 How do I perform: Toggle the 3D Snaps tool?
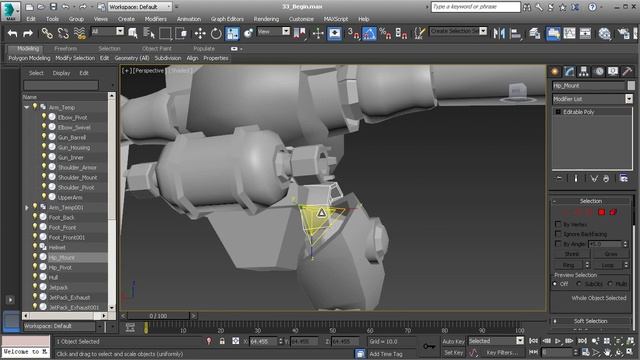(353, 33)
